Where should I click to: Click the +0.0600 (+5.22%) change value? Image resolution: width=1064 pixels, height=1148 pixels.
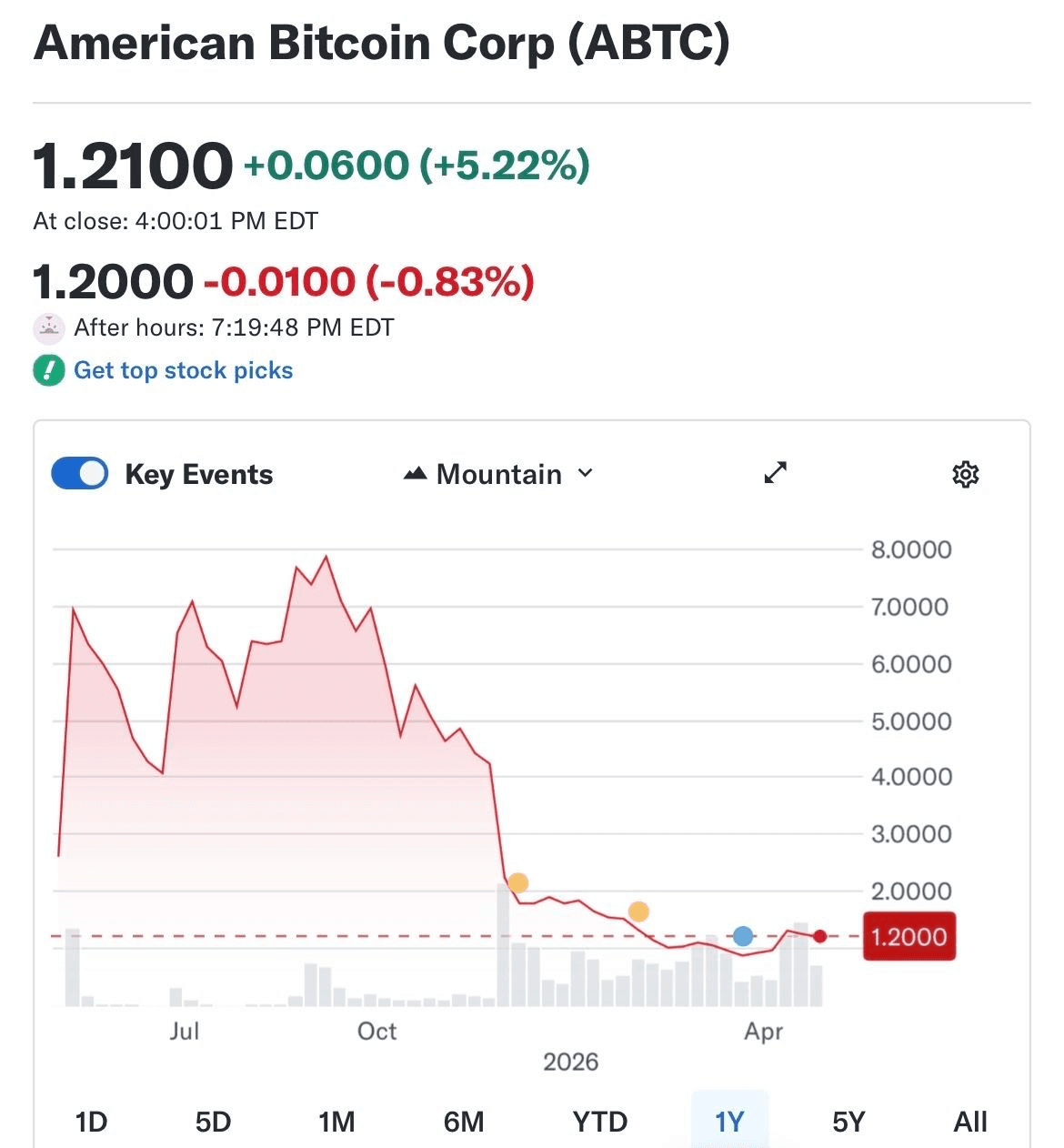pyautogui.click(x=417, y=166)
